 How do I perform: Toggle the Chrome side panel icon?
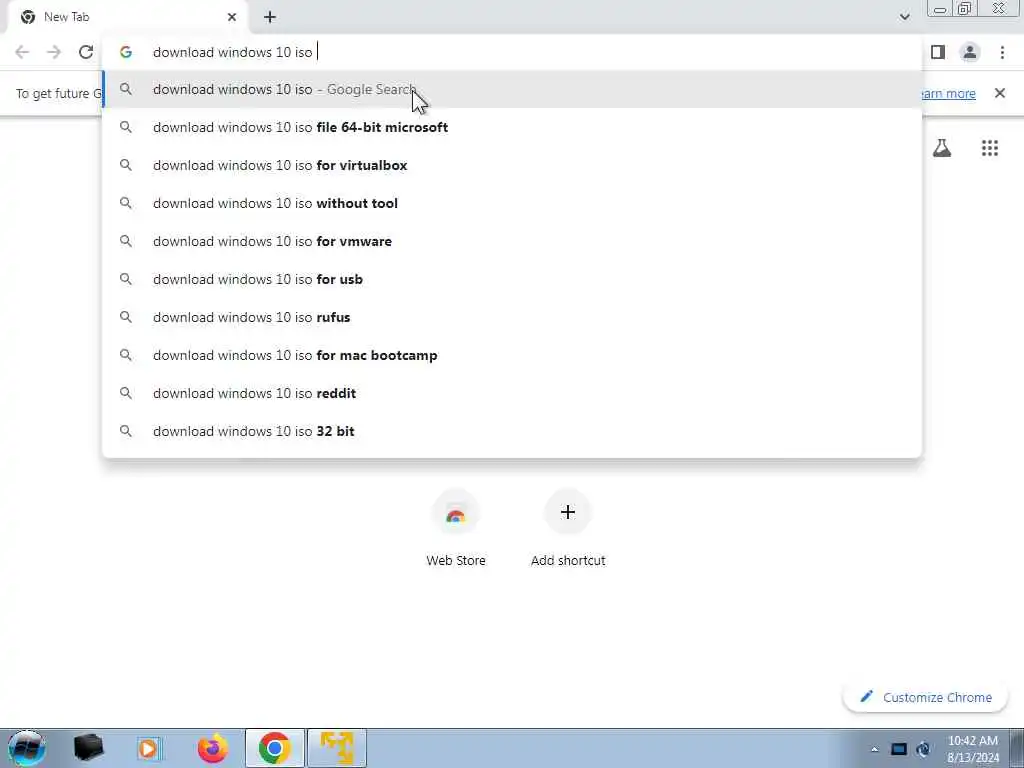point(938,52)
